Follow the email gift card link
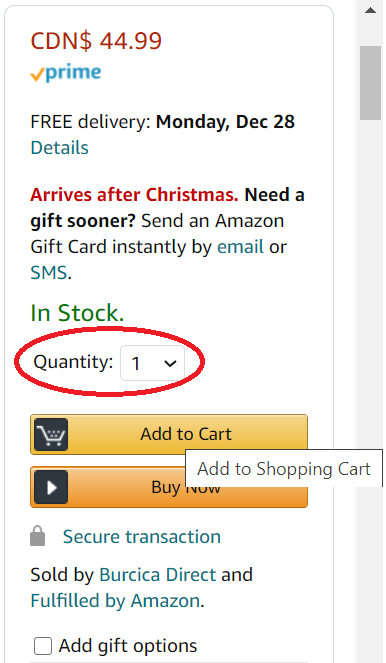This screenshot has width=386, height=663. [240, 247]
